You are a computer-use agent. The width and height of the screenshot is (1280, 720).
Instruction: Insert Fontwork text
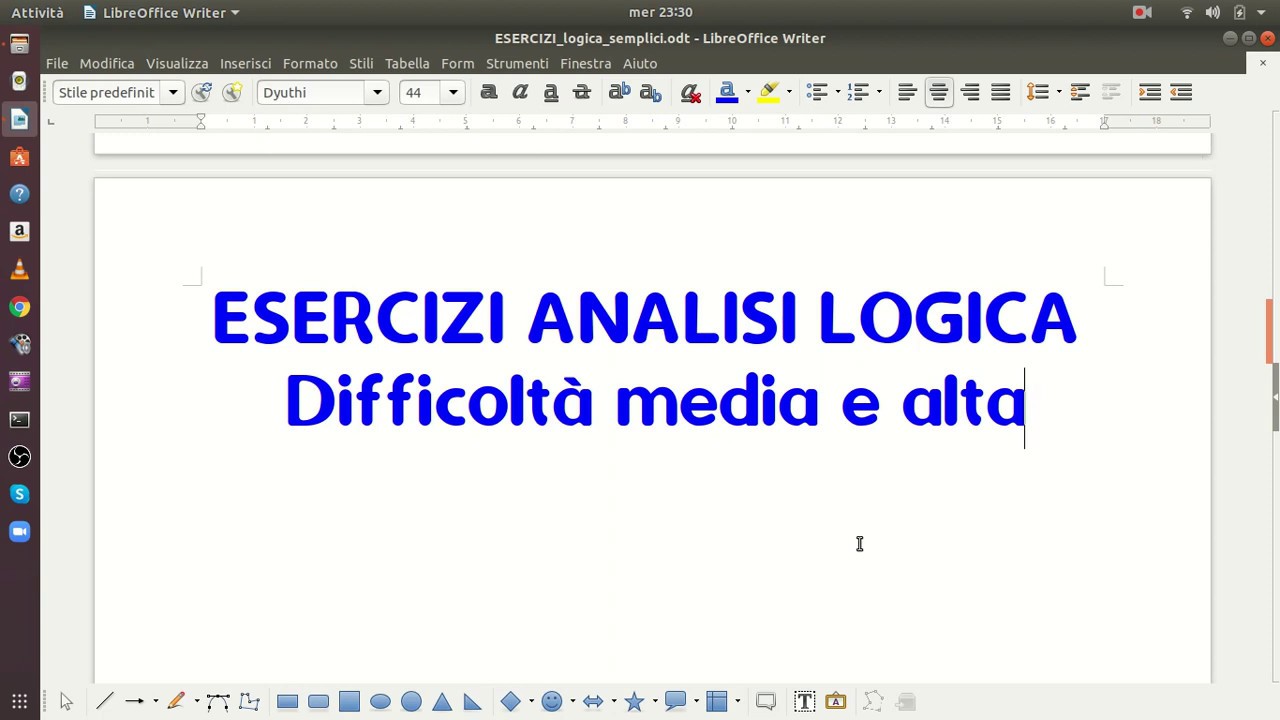tap(835, 701)
